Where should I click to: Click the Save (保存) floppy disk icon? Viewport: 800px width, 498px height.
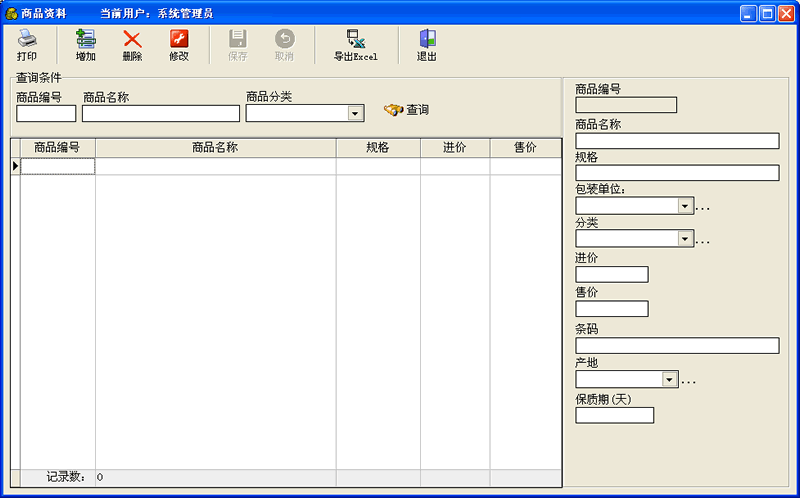pyautogui.click(x=237, y=40)
